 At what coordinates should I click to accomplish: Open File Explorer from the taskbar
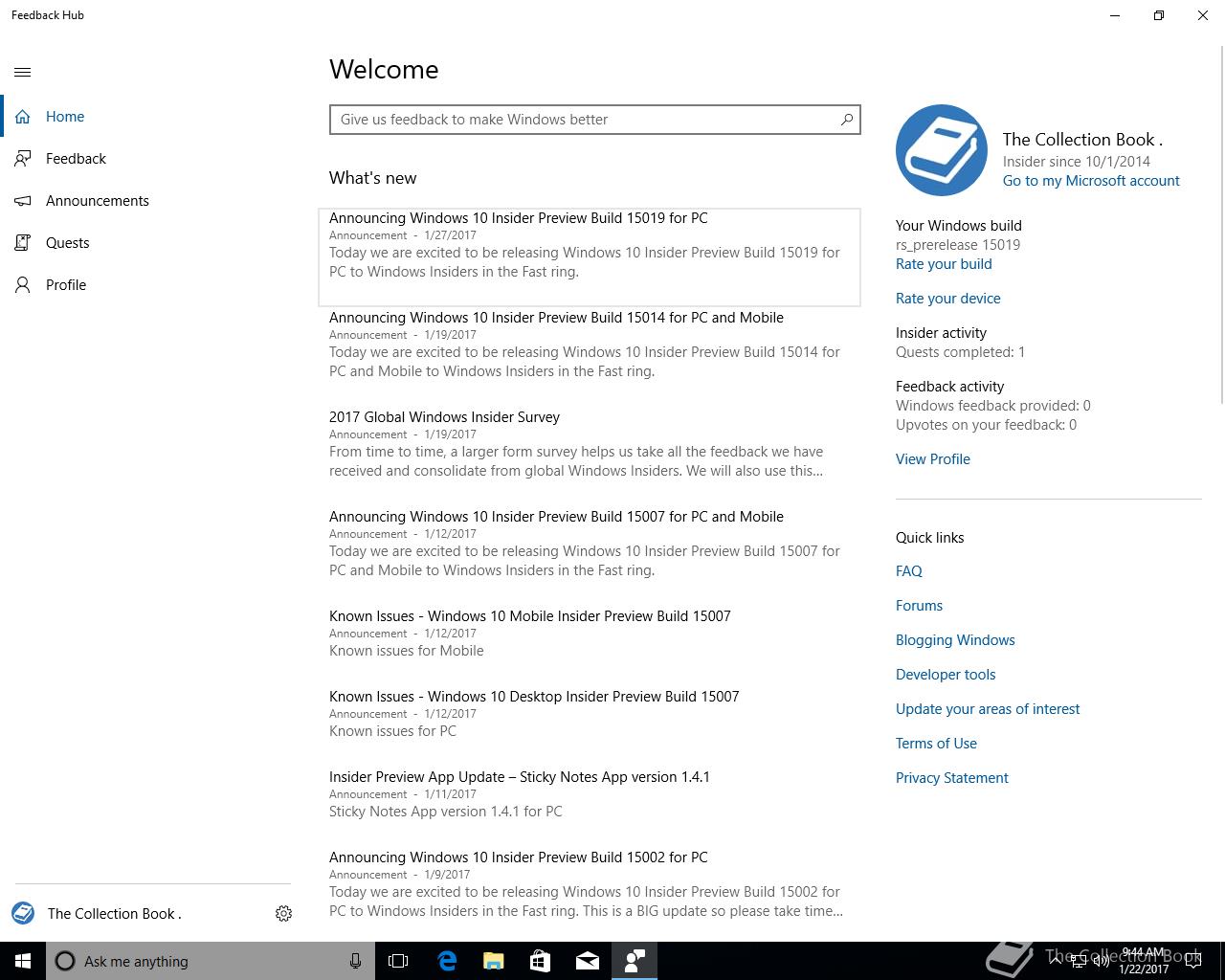[494, 961]
